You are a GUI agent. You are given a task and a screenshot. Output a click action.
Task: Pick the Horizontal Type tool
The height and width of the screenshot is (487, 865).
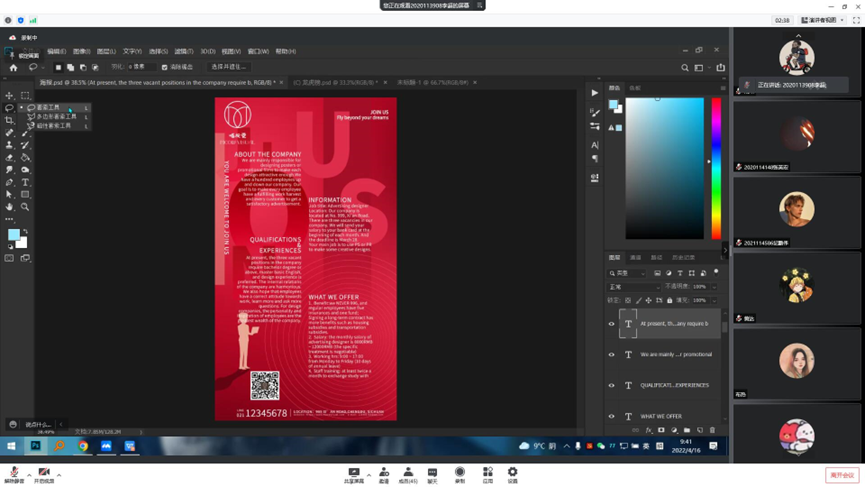click(x=25, y=183)
